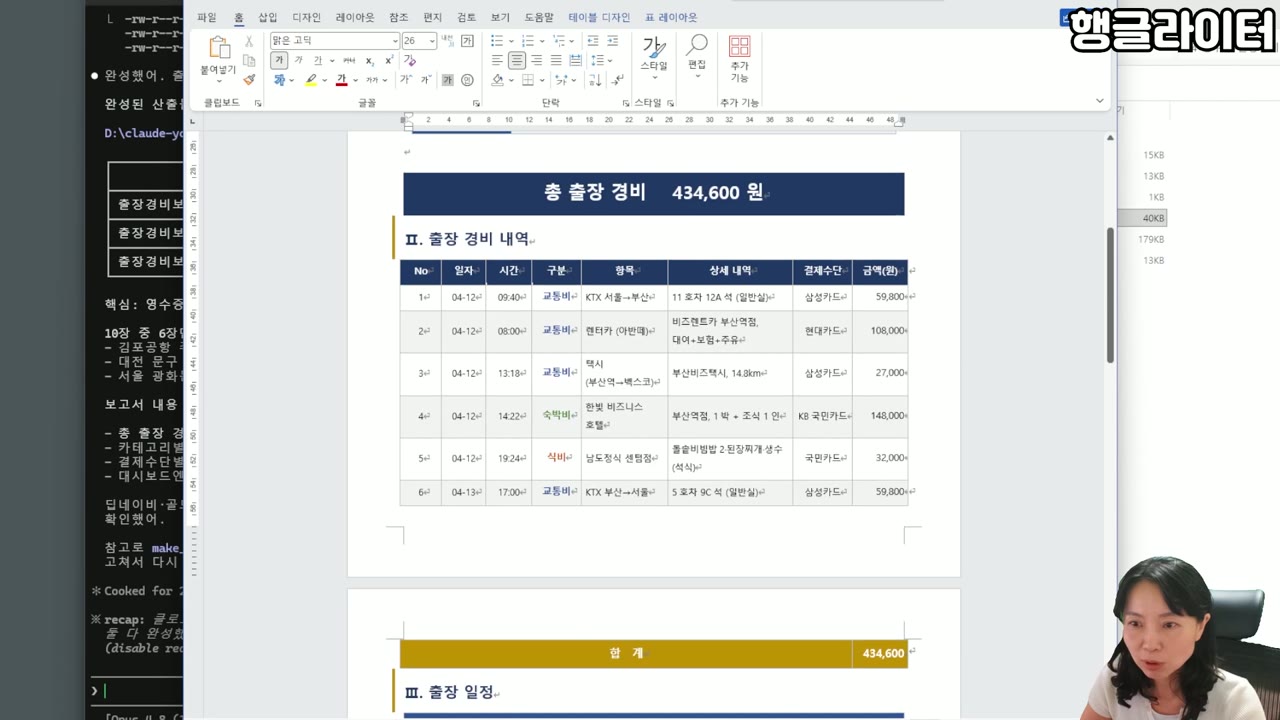This screenshot has height=720, width=1280.
Task: Expand the Paste (붙여넣기) options arrow
Action: [x=219, y=81]
